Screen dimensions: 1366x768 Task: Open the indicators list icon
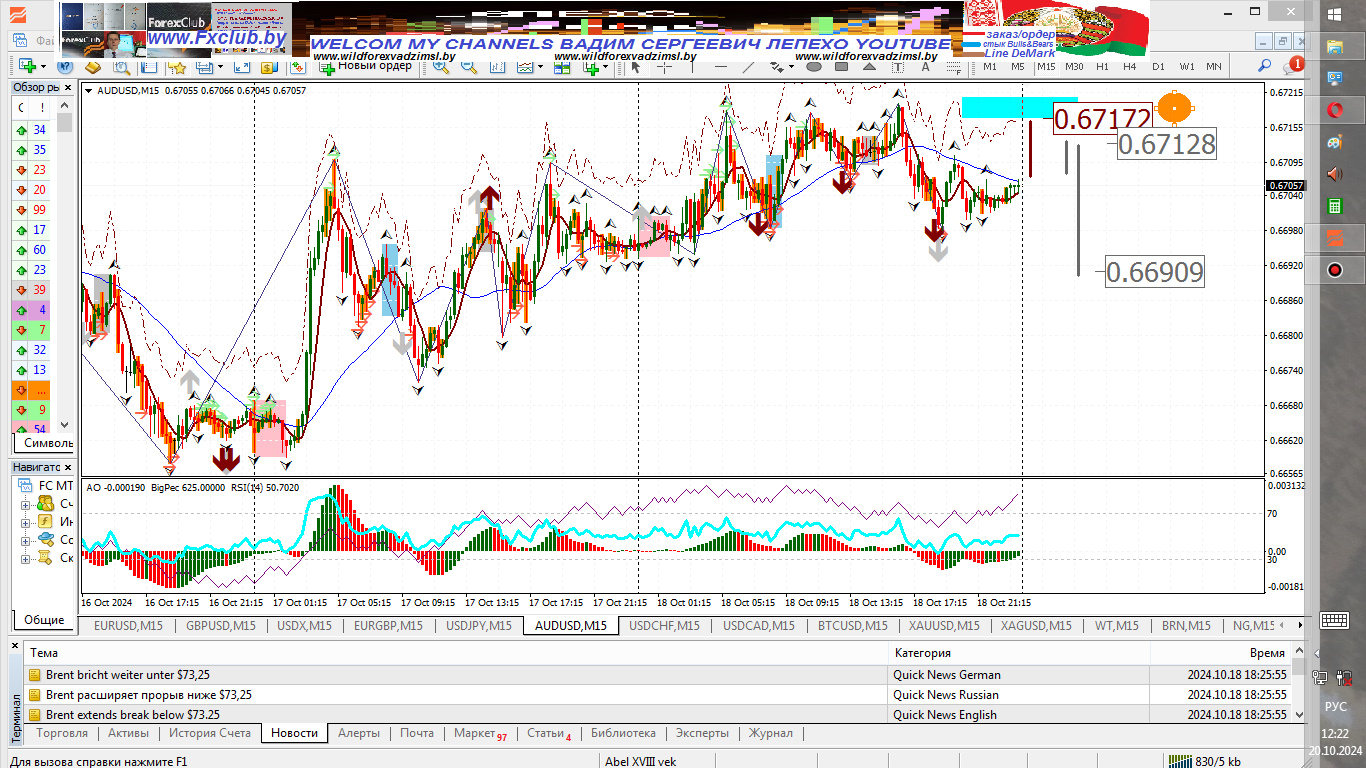[525, 67]
